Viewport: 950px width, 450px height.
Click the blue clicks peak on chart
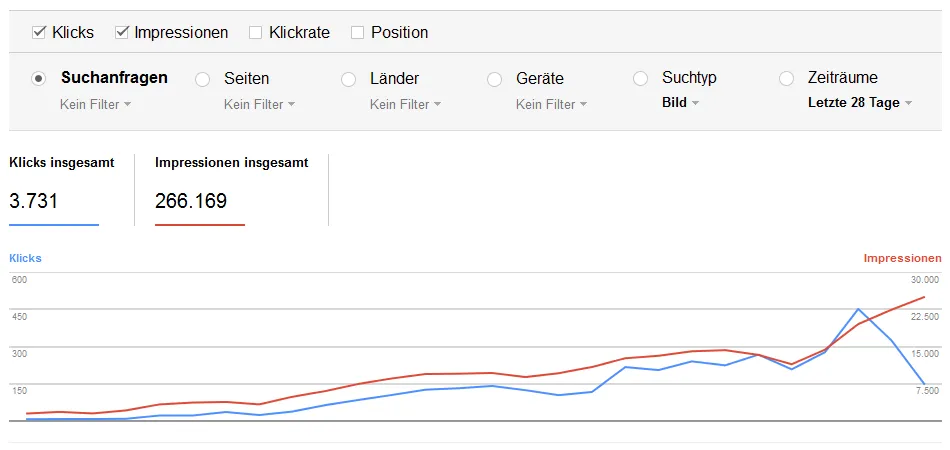(858, 309)
